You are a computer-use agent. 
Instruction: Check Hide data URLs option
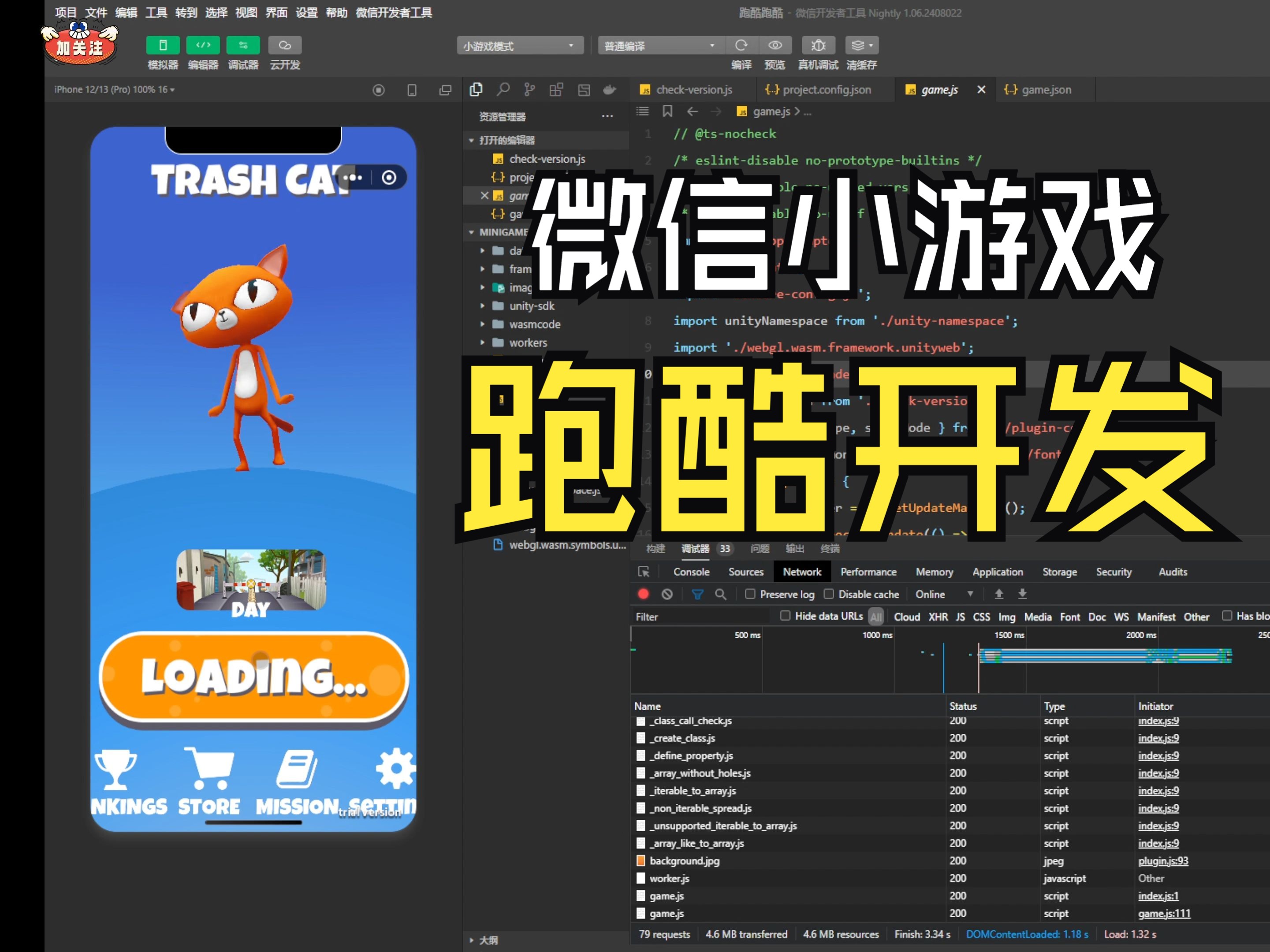[785, 616]
